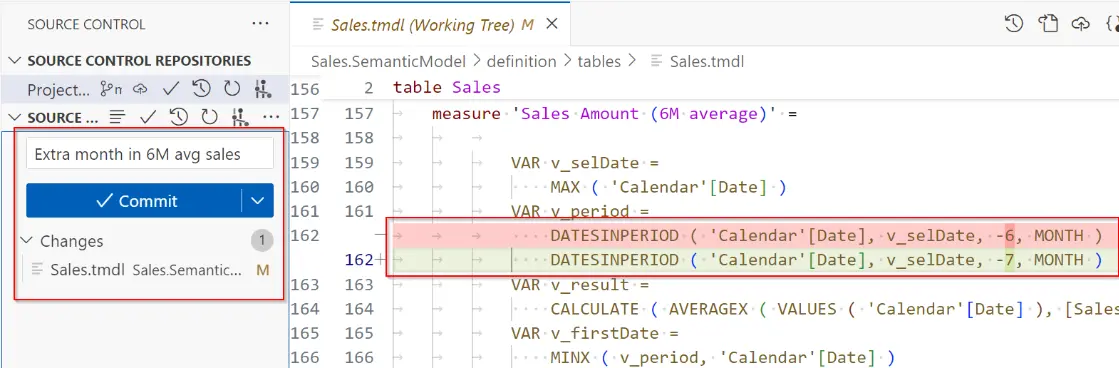Click refresh icon in Project repository row

(232, 89)
